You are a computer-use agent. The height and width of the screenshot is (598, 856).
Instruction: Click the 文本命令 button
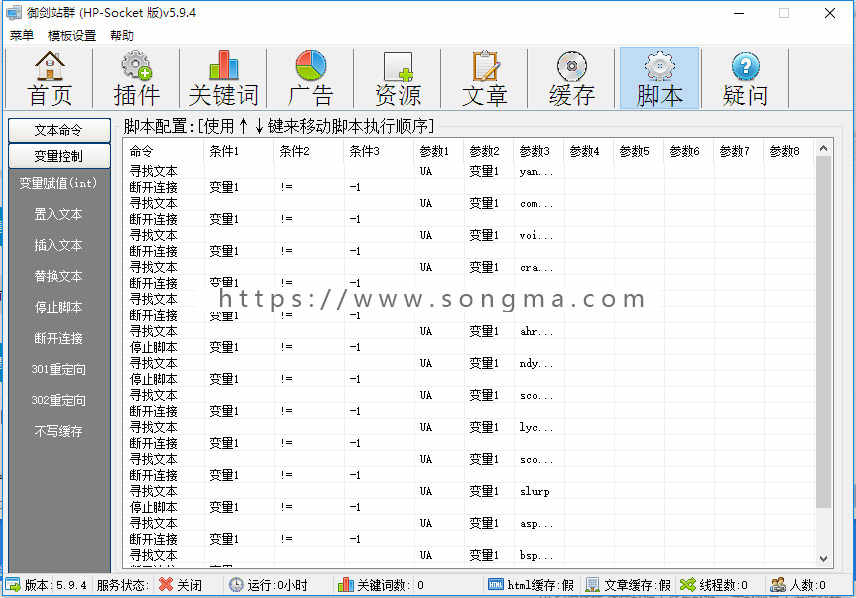click(x=59, y=130)
